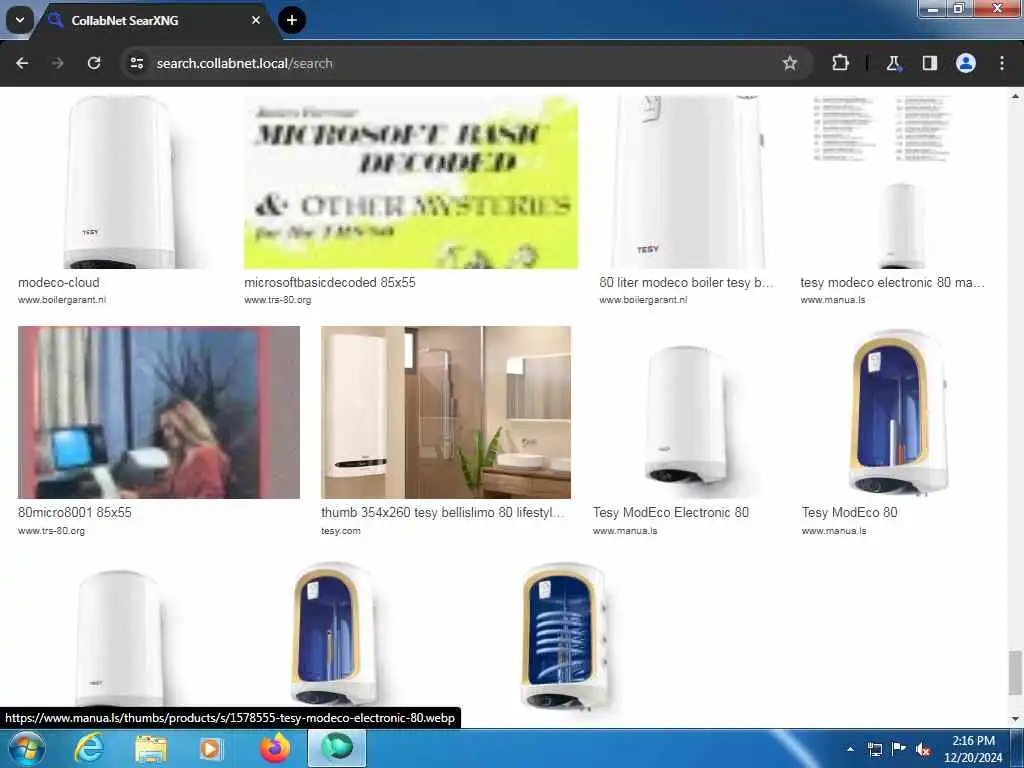Open the Windows Start menu

pos(27,748)
